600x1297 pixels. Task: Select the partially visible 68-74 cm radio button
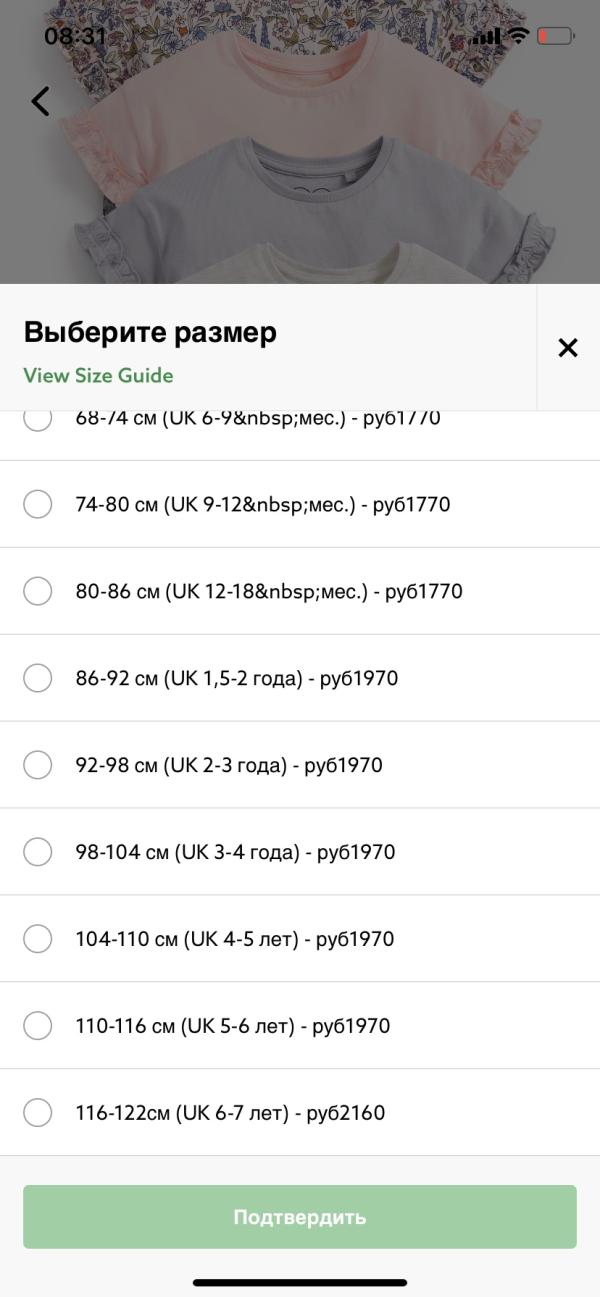coord(38,420)
